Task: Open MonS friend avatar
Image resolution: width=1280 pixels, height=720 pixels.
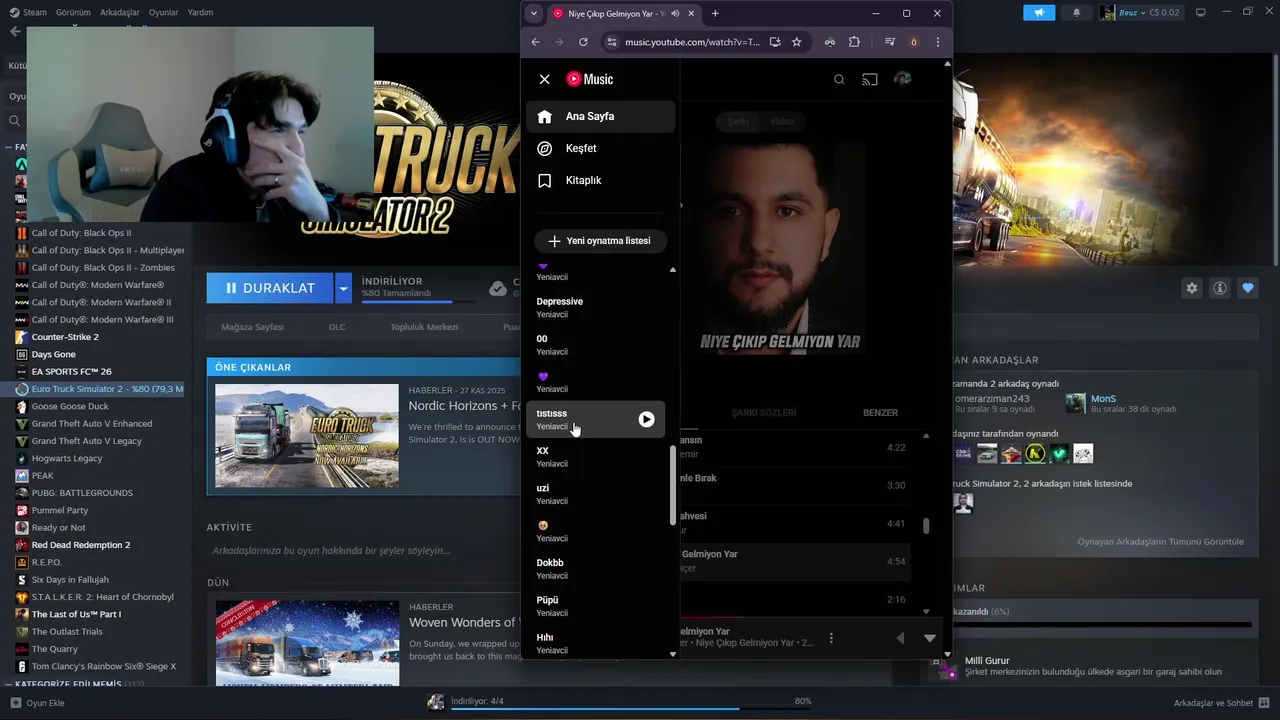Action: pyautogui.click(x=1075, y=403)
